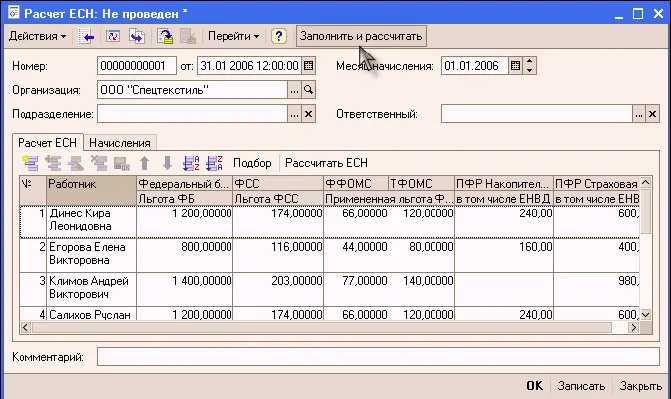
Task: Click into the Комментарий input field
Action: 378,357
